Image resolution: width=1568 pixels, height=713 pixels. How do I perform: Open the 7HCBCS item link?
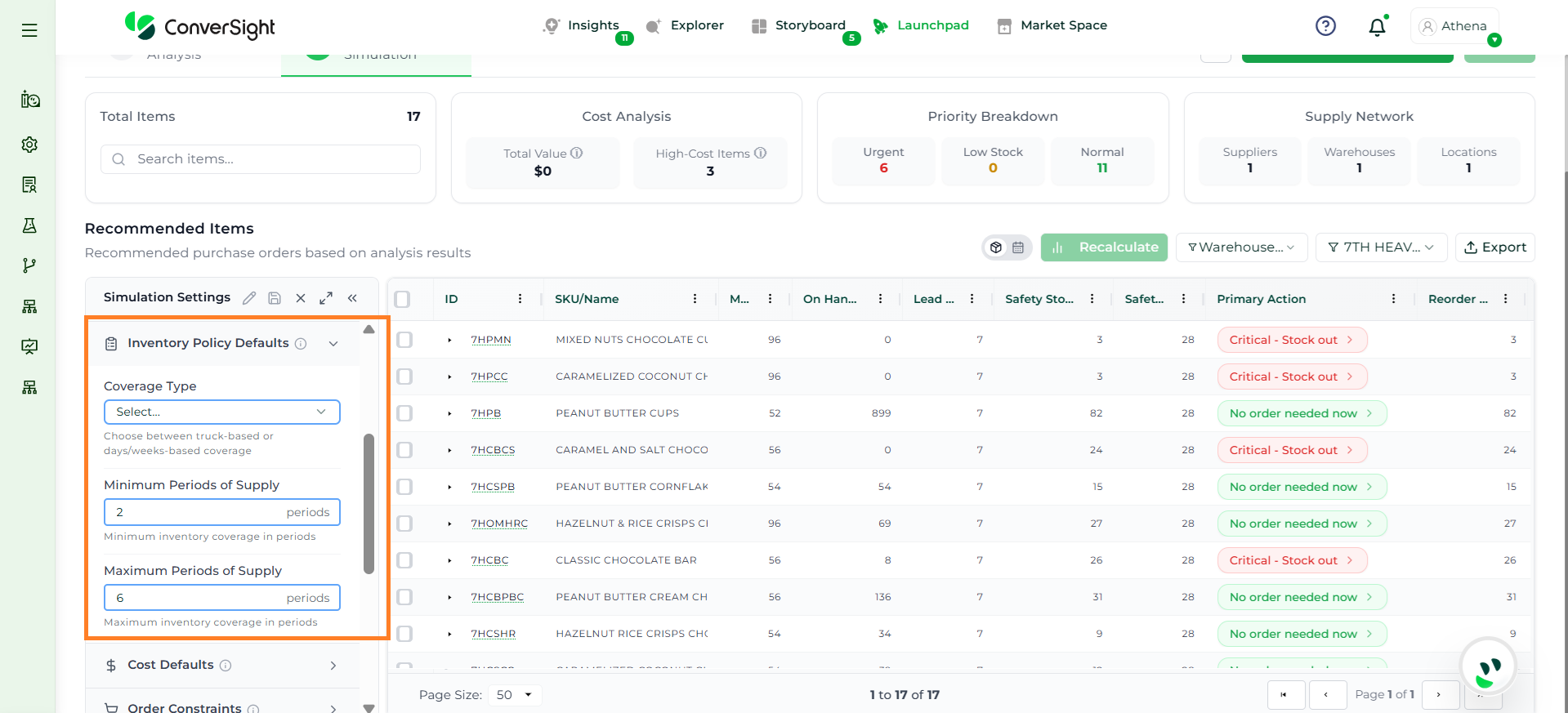point(493,450)
